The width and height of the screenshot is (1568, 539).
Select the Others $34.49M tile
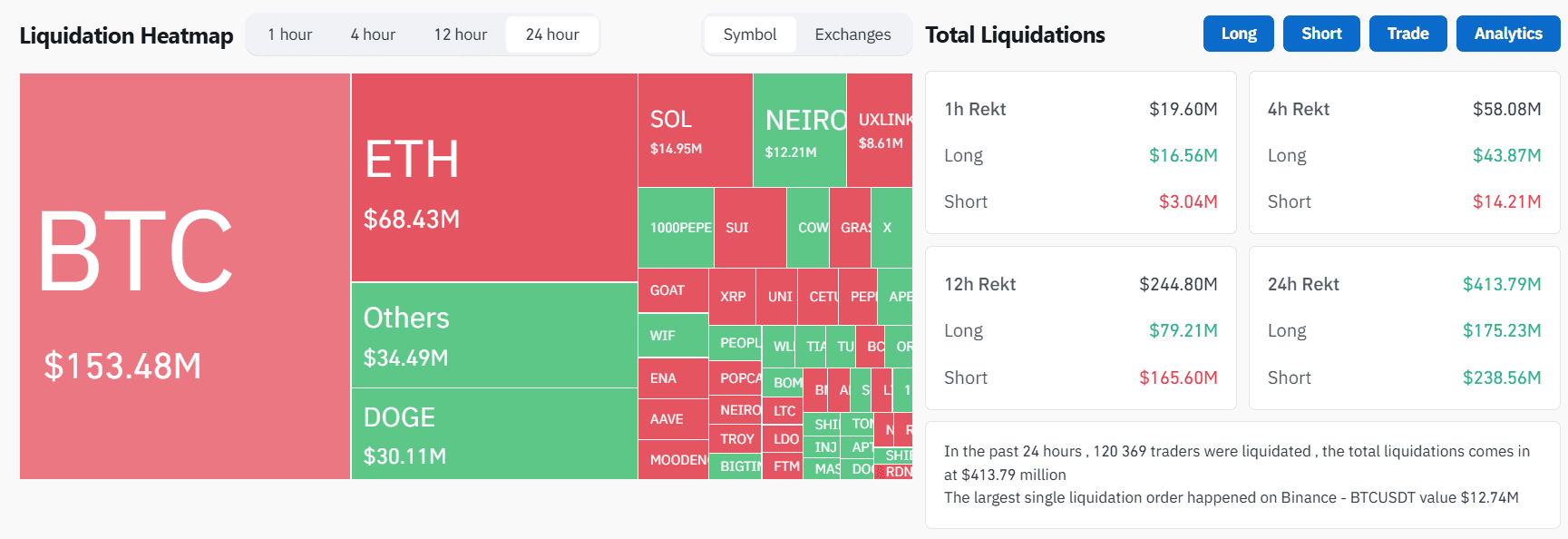[x=494, y=336]
